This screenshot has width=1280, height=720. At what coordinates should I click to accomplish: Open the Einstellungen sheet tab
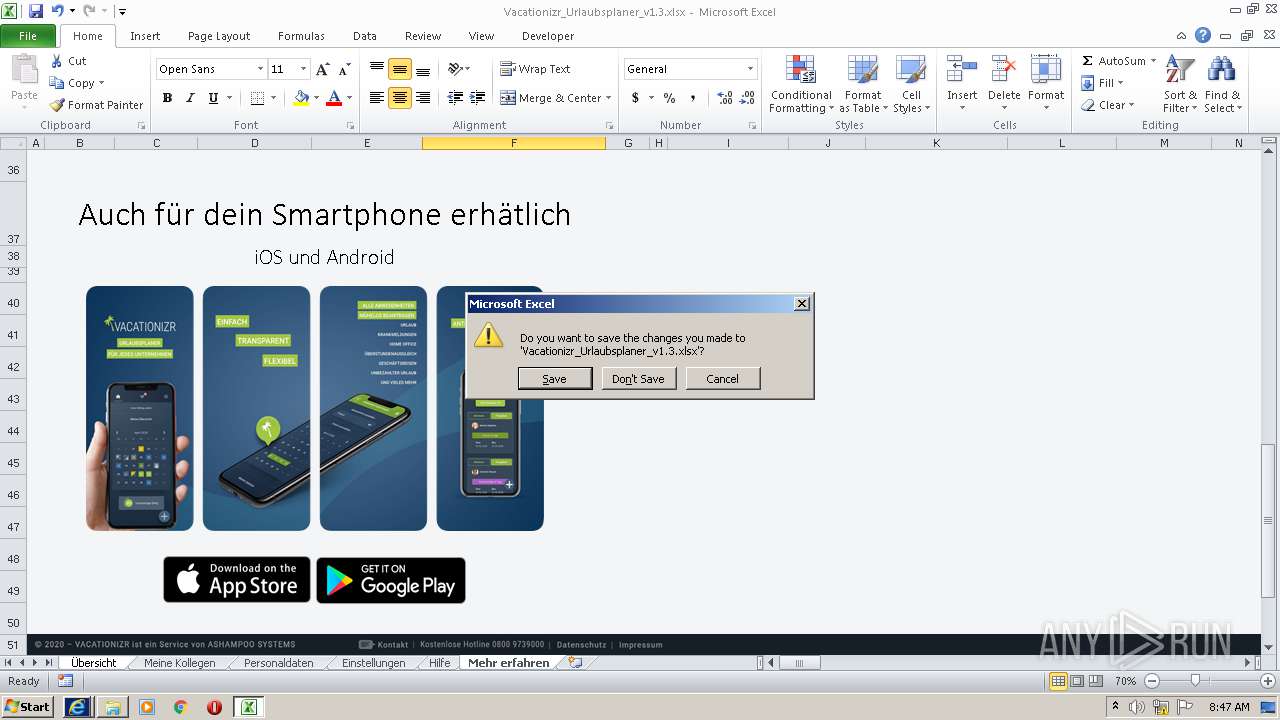click(374, 663)
